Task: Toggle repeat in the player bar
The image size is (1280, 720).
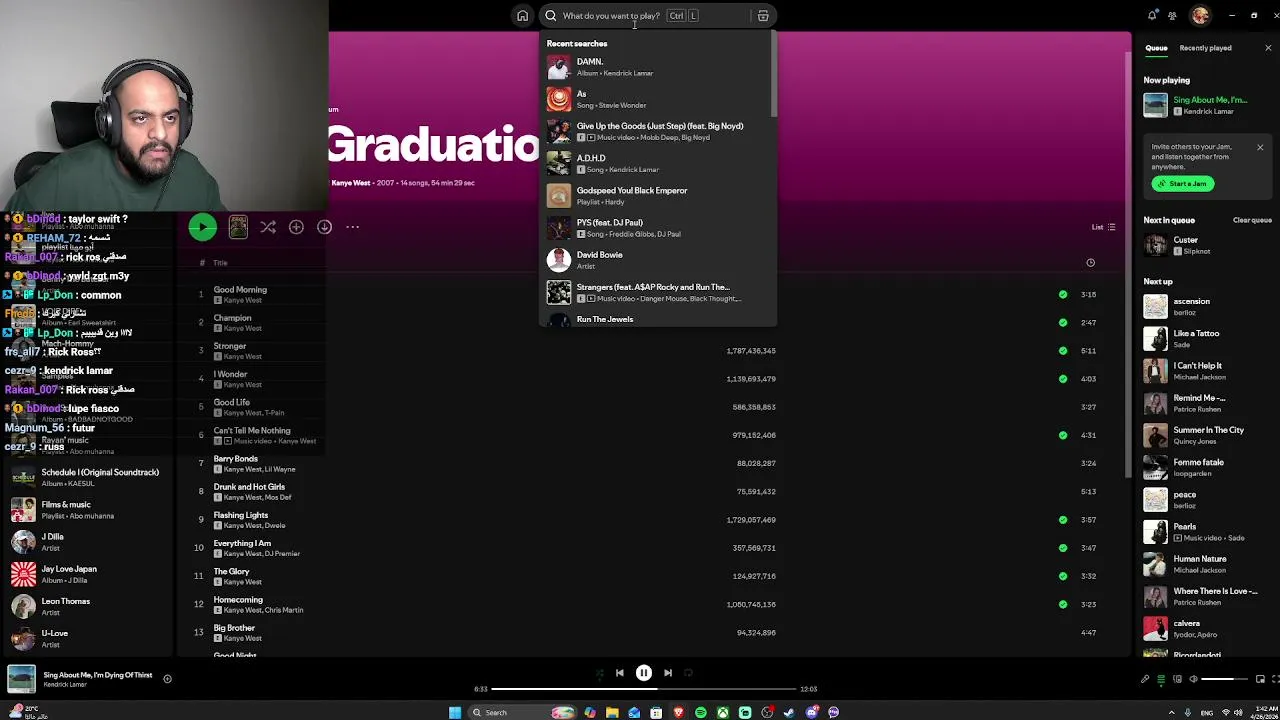Action: coord(688,673)
